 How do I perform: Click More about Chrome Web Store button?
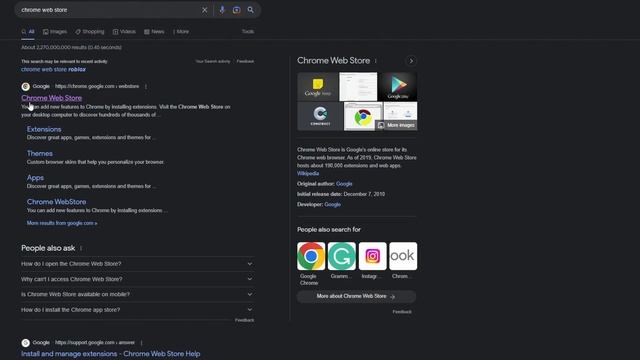tap(356, 296)
